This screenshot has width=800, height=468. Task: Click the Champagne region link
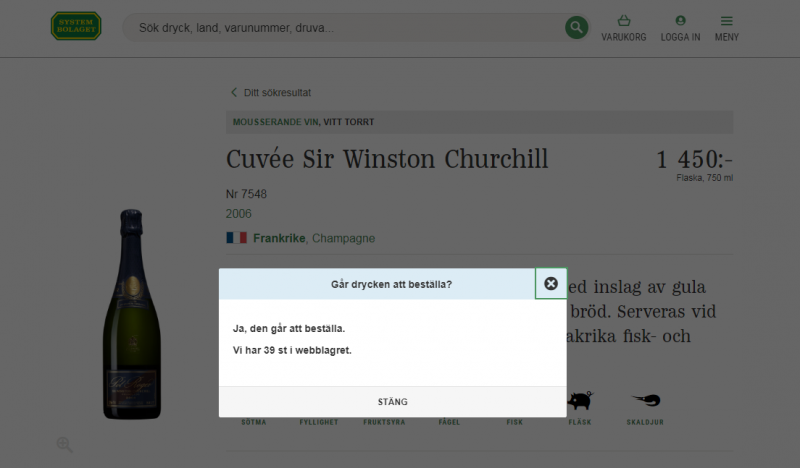[x=343, y=238]
